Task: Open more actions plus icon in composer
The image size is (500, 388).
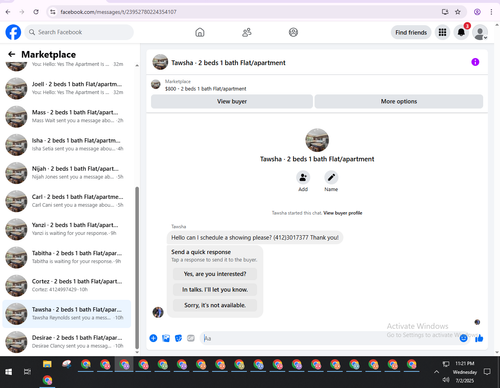Action: tap(153, 338)
